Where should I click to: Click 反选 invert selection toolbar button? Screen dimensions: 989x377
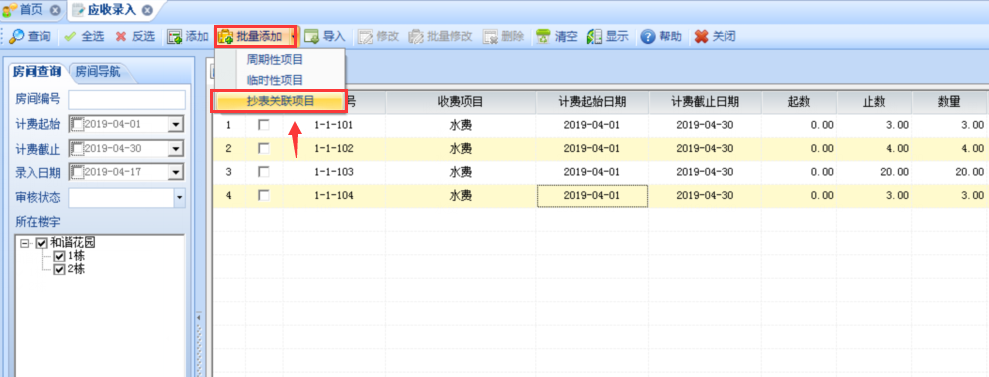click(x=134, y=37)
